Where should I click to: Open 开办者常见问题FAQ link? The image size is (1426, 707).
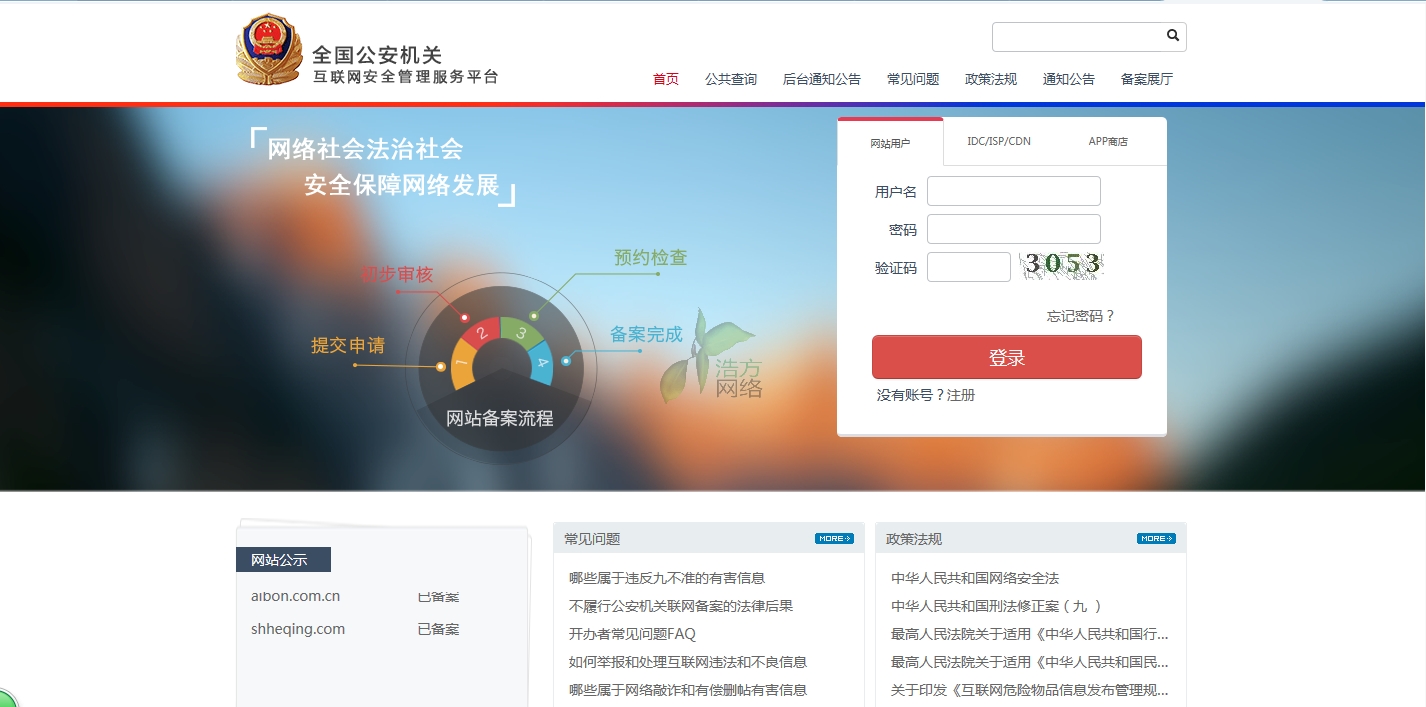click(x=632, y=634)
